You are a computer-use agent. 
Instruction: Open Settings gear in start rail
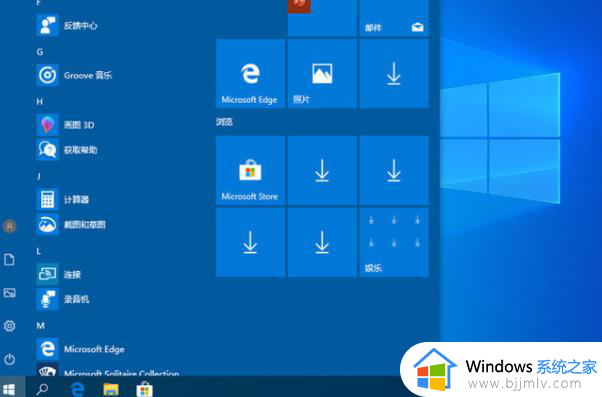[10, 326]
